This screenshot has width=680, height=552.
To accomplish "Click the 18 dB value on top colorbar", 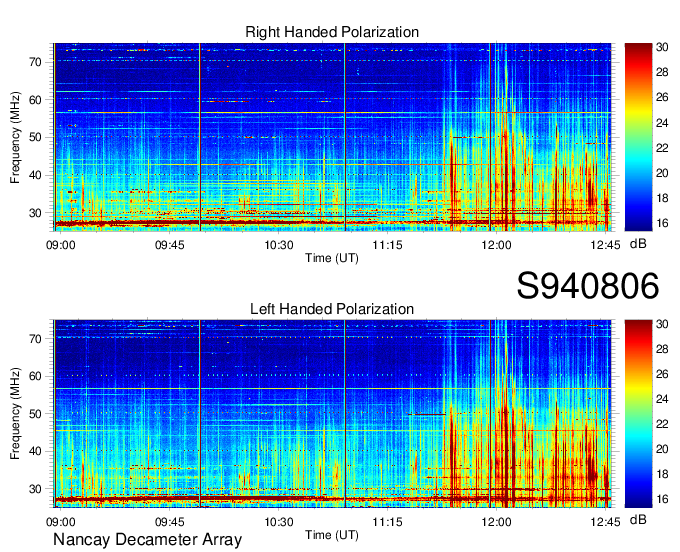I will pyautogui.click(x=662, y=199).
